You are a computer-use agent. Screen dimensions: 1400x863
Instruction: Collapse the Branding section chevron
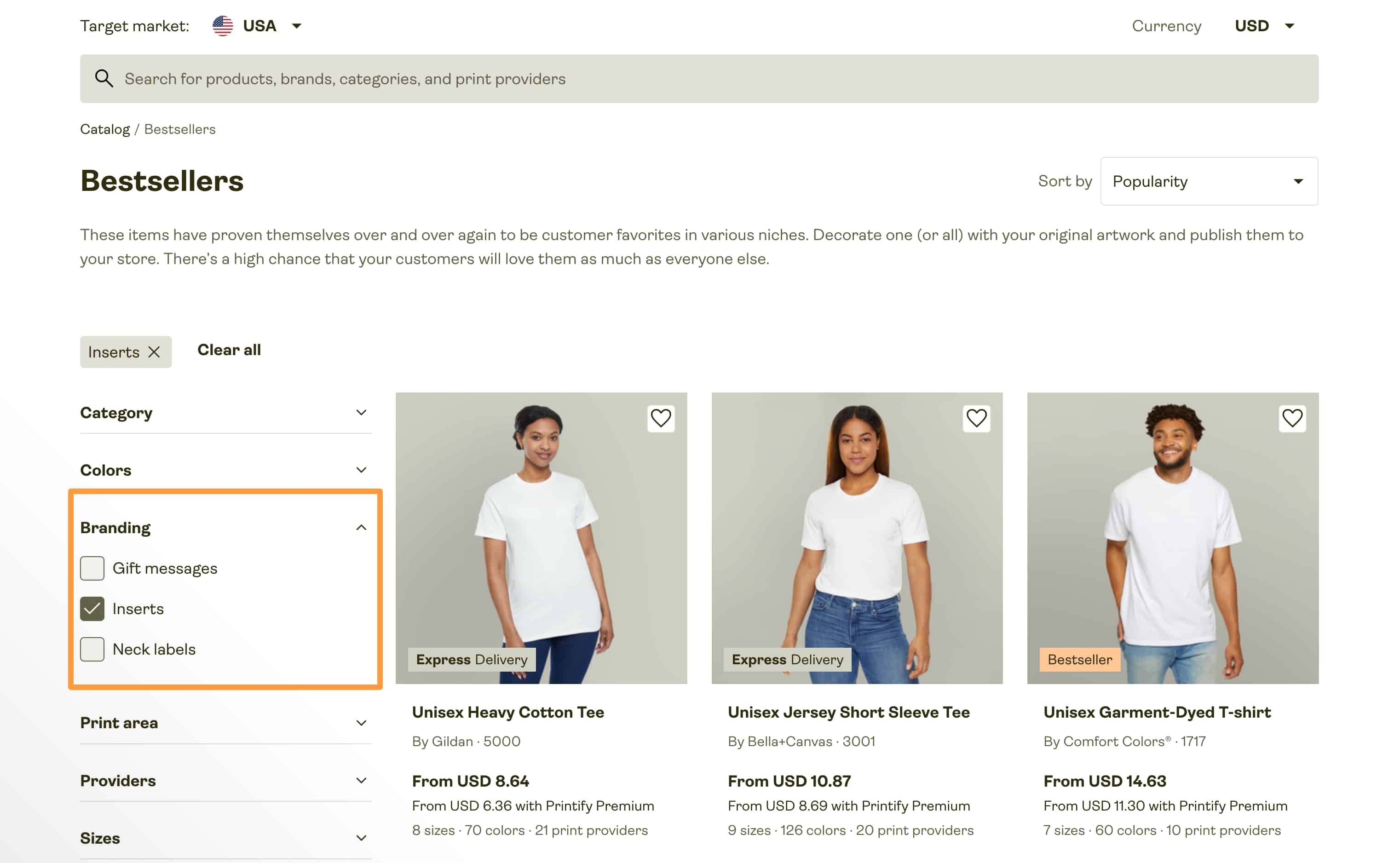click(x=361, y=527)
